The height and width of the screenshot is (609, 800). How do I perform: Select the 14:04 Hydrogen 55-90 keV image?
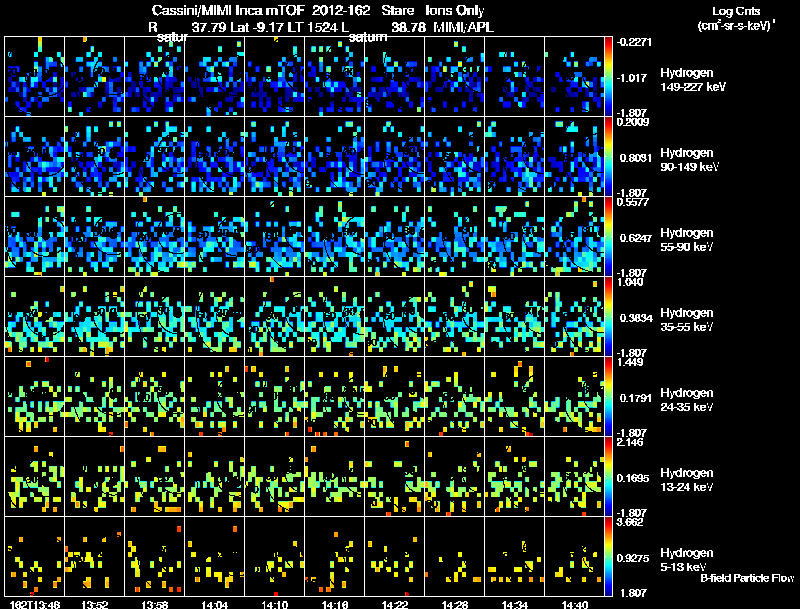[214, 236]
